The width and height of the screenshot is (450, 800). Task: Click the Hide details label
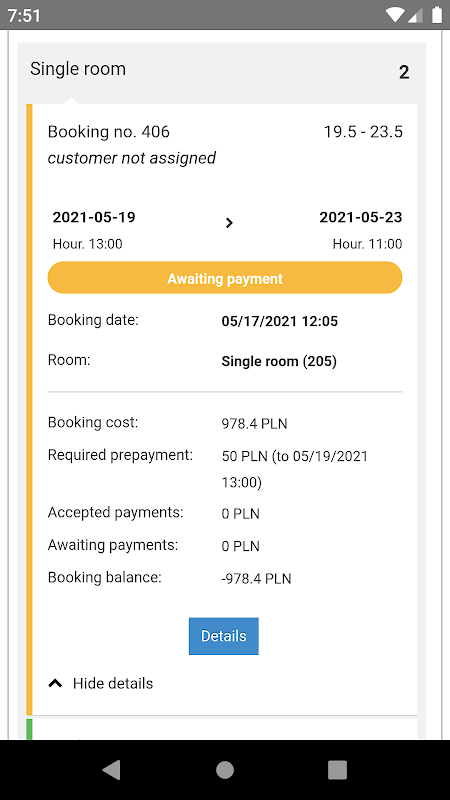pos(113,683)
